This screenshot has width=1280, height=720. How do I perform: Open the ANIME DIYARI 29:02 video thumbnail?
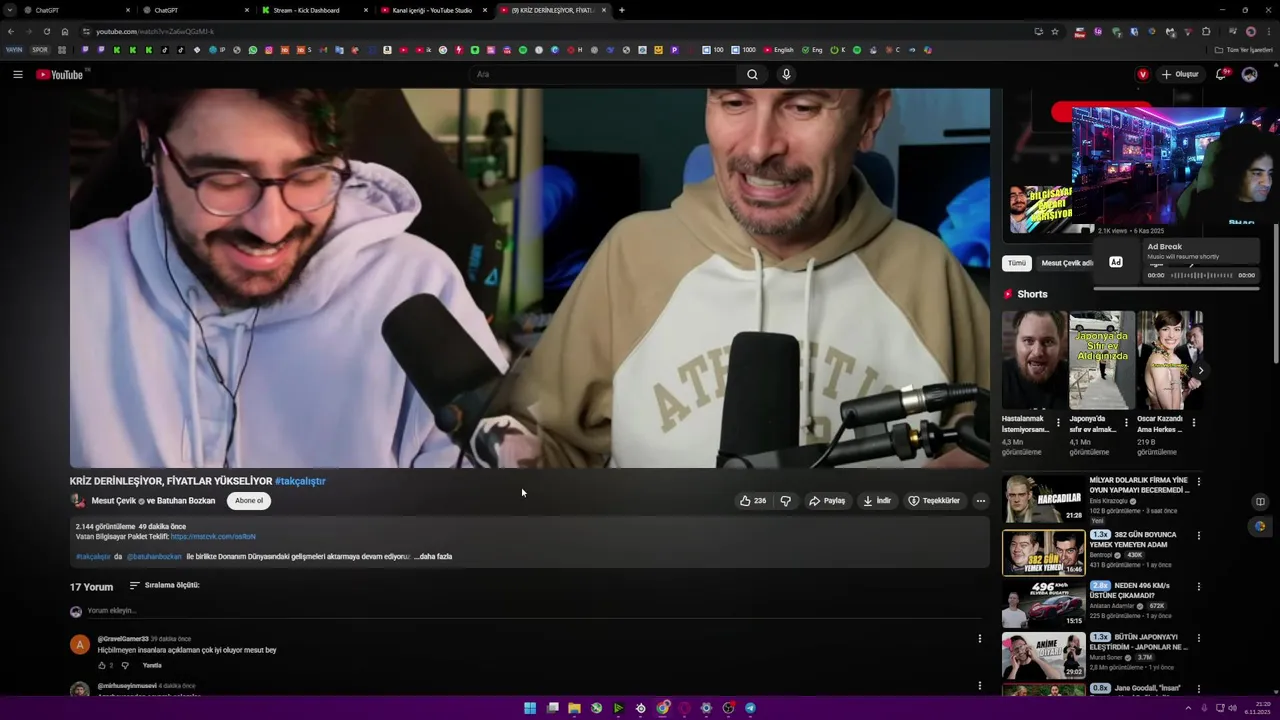click(x=1044, y=655)
